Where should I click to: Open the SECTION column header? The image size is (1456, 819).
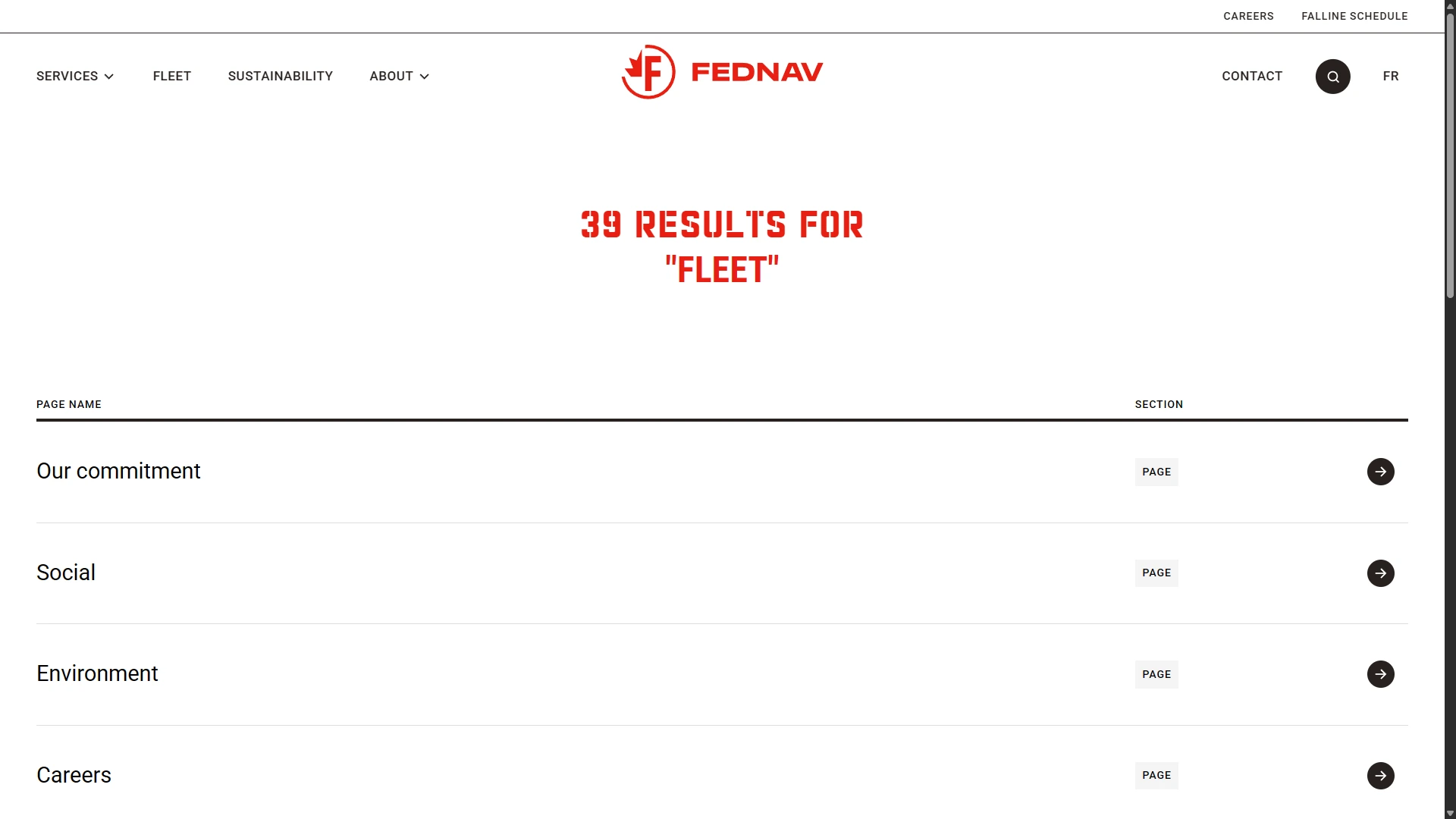(x=1159, y=404)
